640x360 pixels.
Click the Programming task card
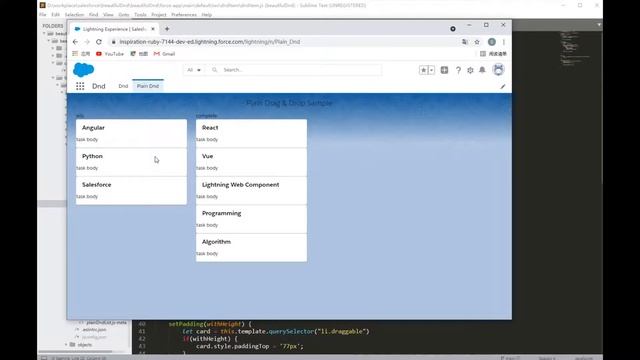(251, 219)
